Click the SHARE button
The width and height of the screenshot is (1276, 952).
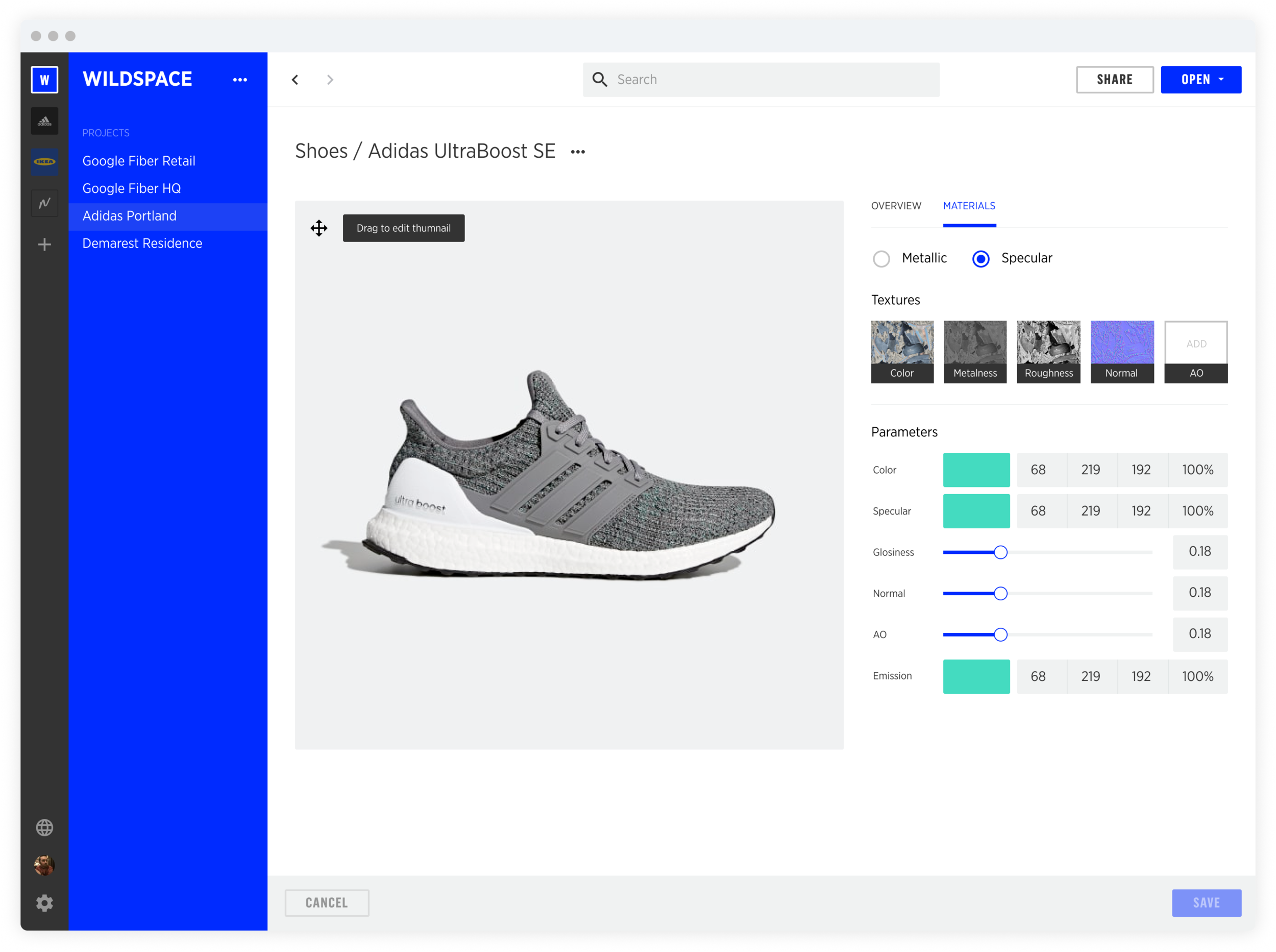(1114, 80)
